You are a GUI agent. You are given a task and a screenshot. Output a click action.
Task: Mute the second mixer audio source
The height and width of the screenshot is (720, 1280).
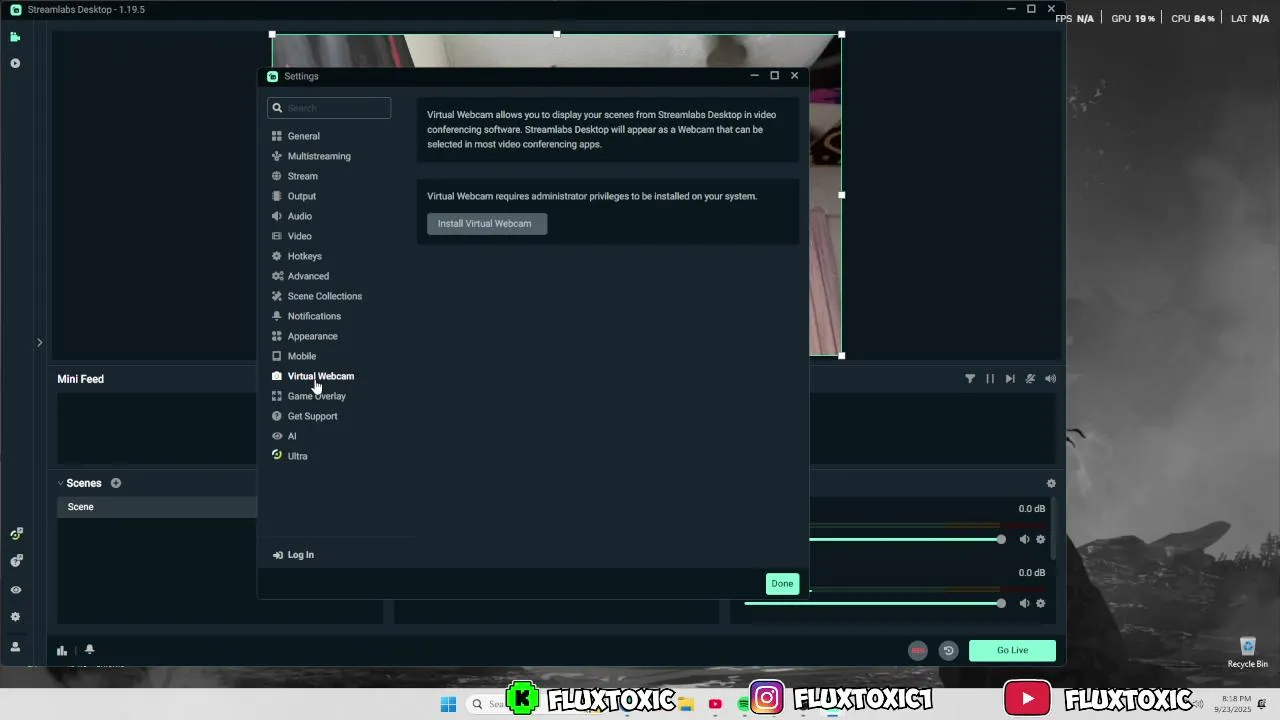click(1024, 603)
